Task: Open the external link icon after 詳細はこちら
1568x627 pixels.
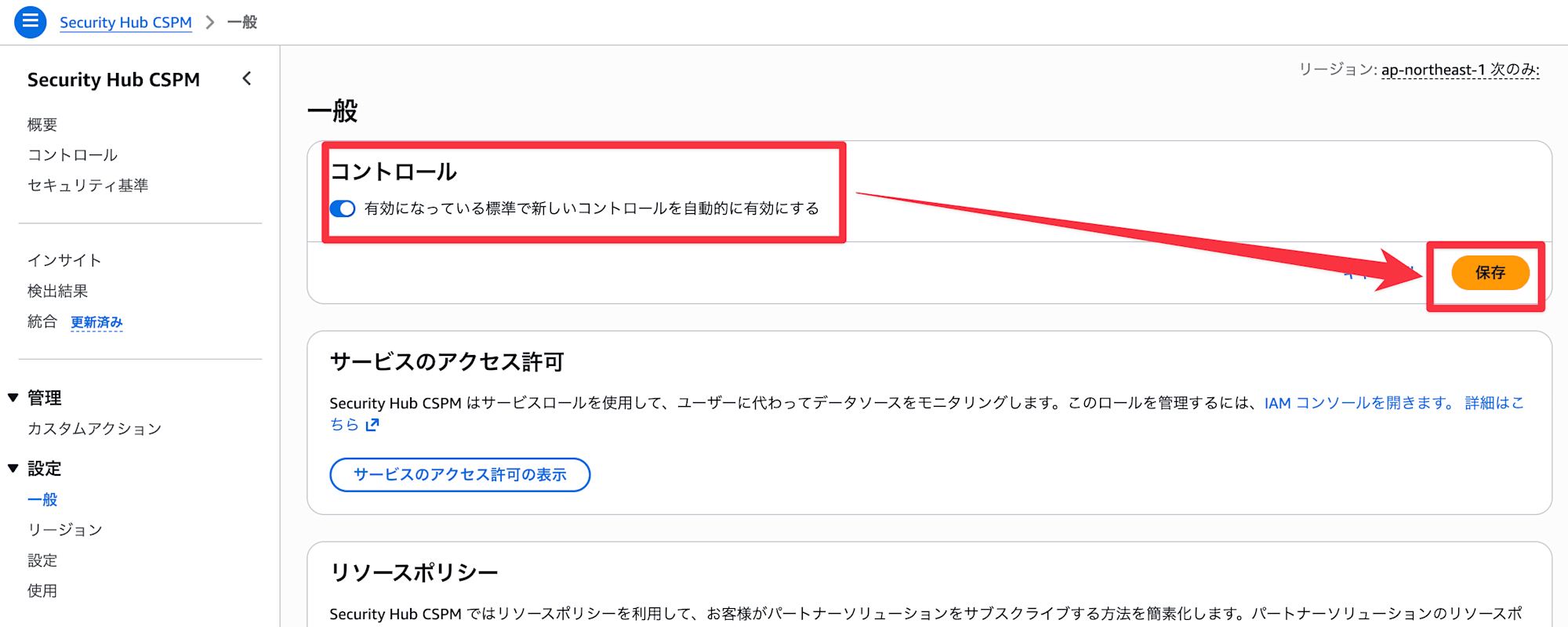Action: click(x=372, y=425)
